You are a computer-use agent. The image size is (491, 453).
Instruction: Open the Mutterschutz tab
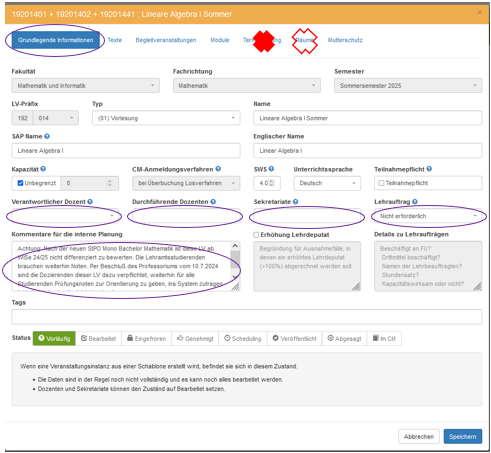[x=345, y=40]
